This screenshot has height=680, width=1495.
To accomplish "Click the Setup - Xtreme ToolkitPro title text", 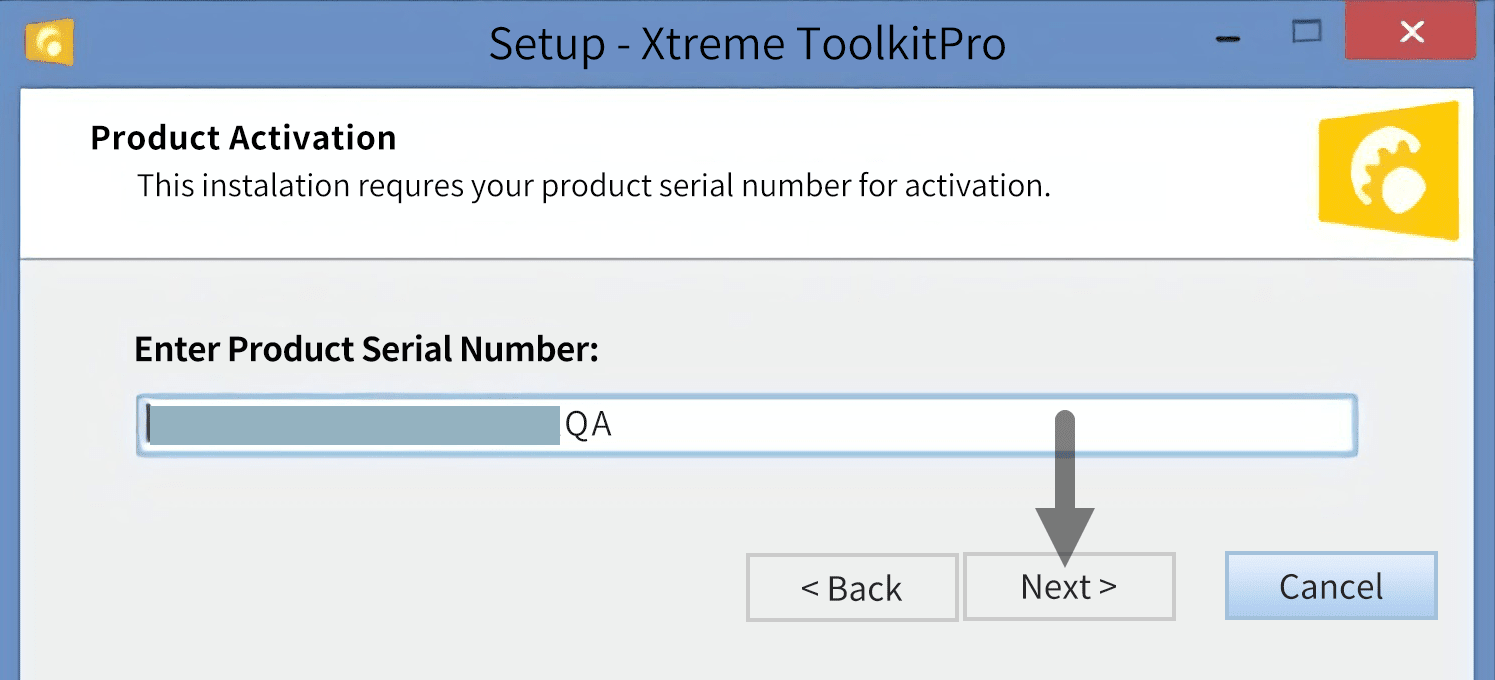I will coord(747,43).
